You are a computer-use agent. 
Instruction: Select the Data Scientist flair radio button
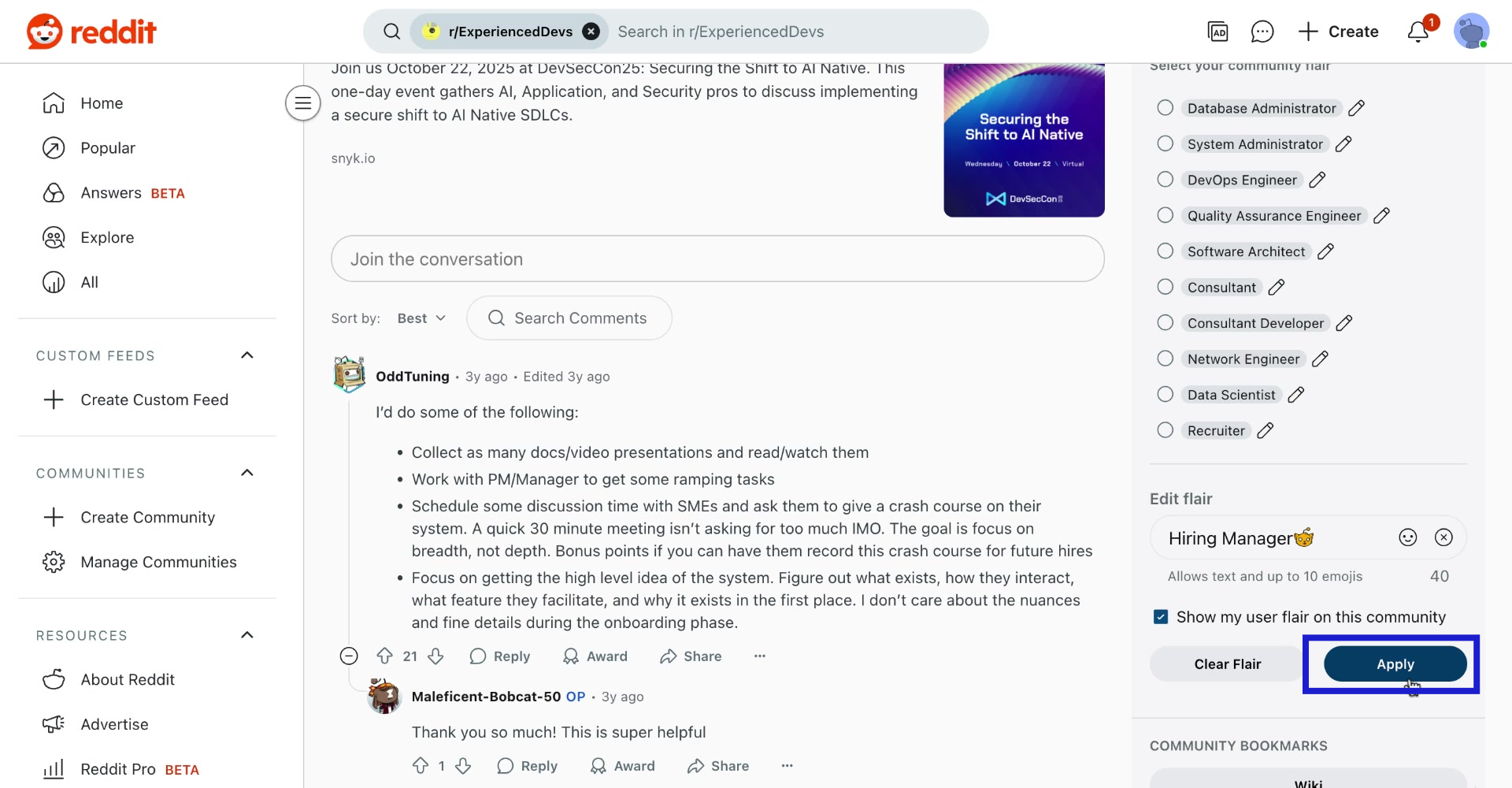tap(1165, 394)
